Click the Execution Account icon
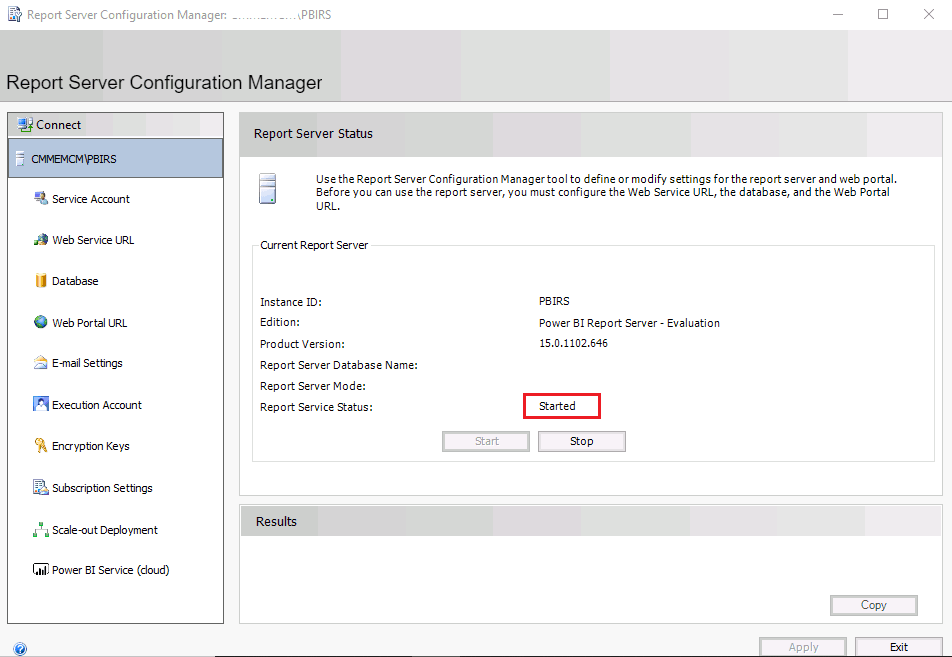952x657 pixels. click(x=41, y=404)
